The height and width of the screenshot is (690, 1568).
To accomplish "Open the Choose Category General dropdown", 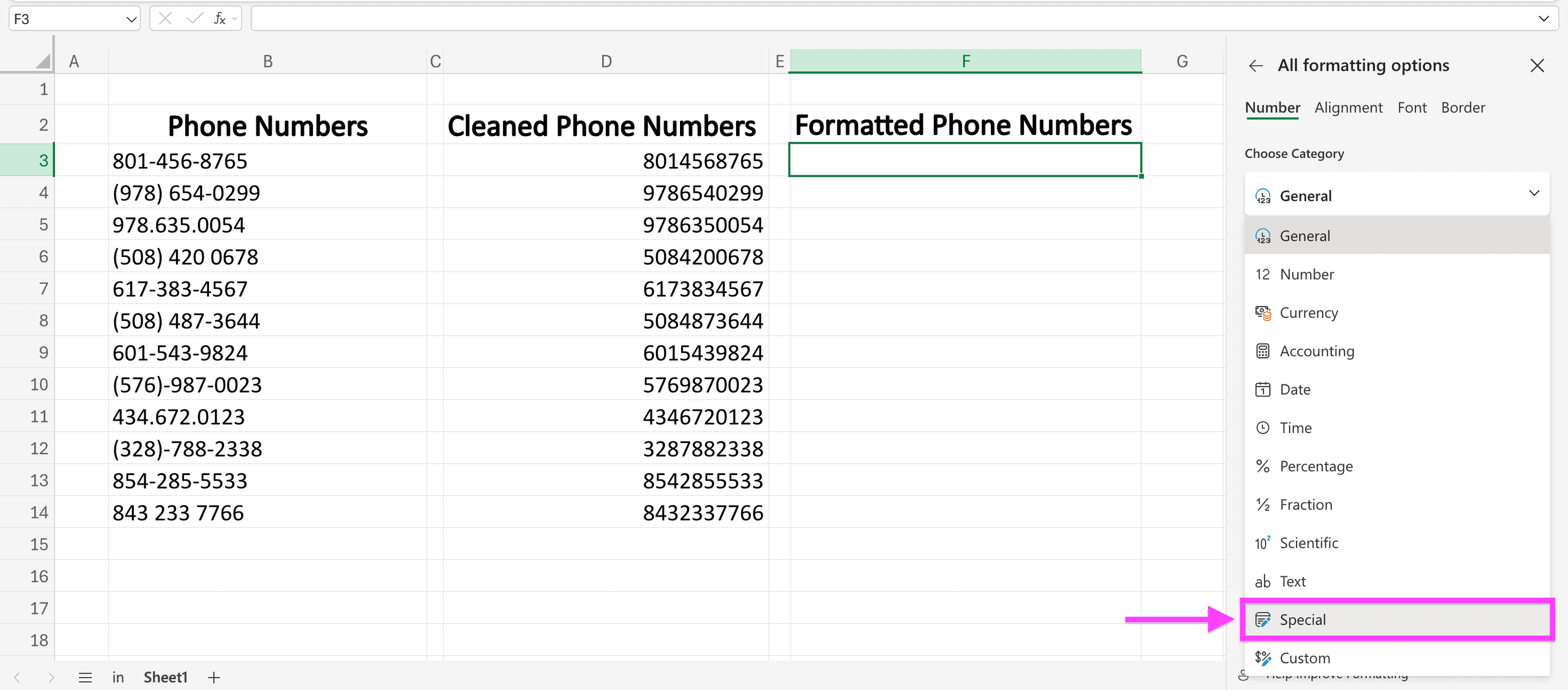I will point(1396,195).
